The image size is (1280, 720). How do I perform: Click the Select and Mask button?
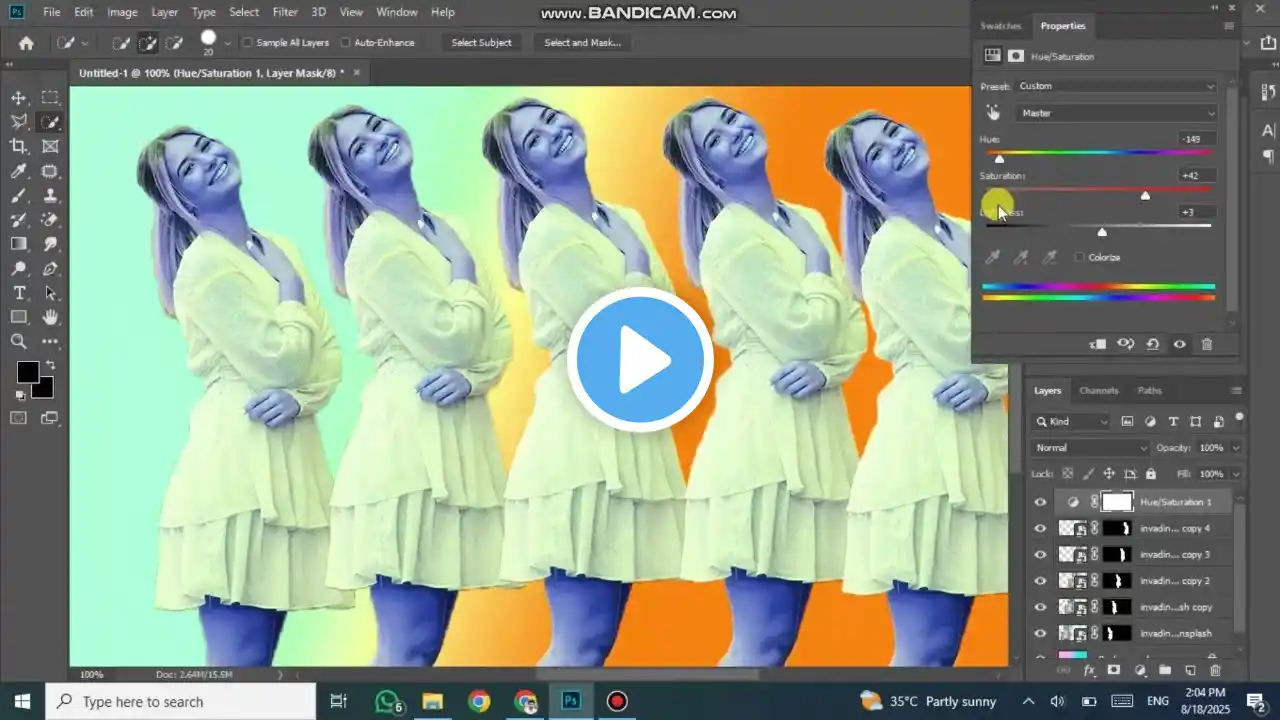click(x=582, y=42)
